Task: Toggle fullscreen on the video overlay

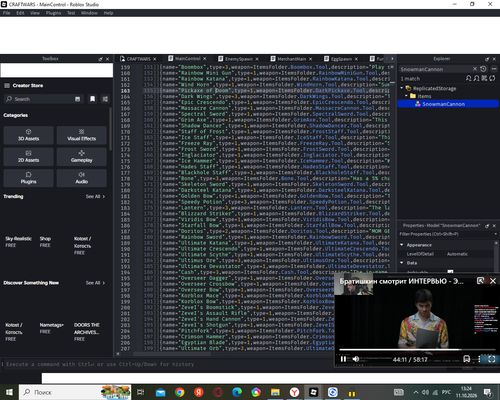Action: 492,359
